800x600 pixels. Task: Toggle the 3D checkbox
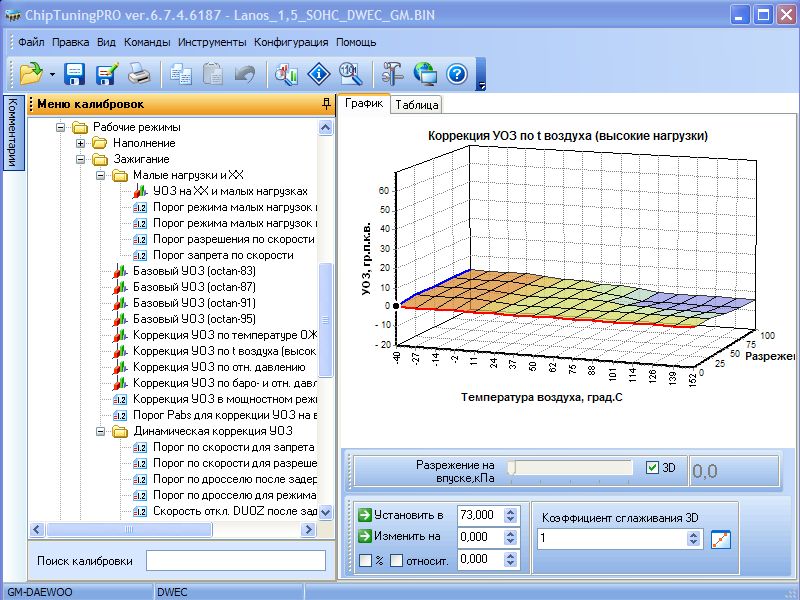(x=653, y=467)
